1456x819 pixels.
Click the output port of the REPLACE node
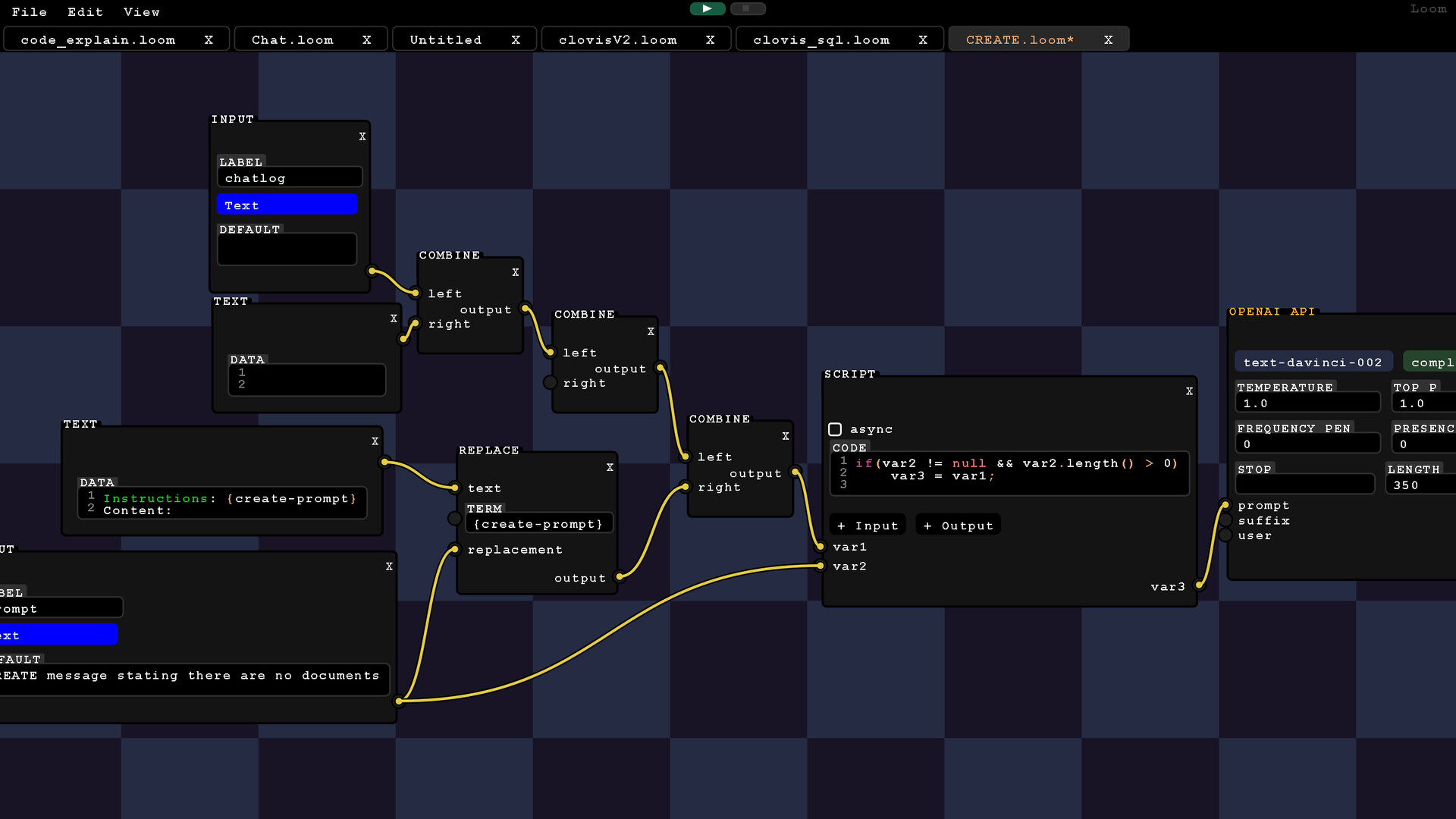620,577
